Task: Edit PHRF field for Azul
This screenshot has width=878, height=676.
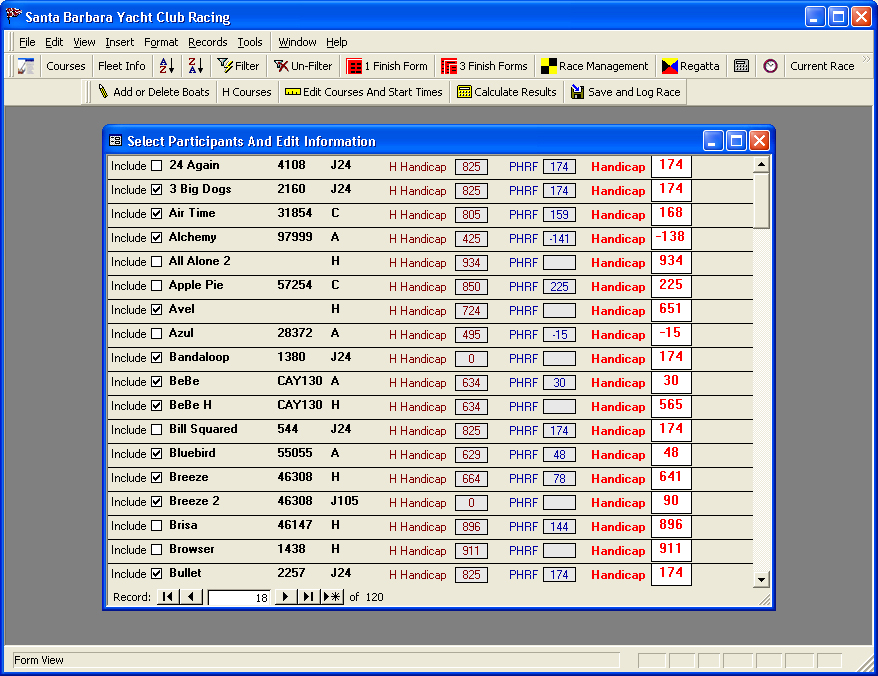Action: click(x=559, y=335)
